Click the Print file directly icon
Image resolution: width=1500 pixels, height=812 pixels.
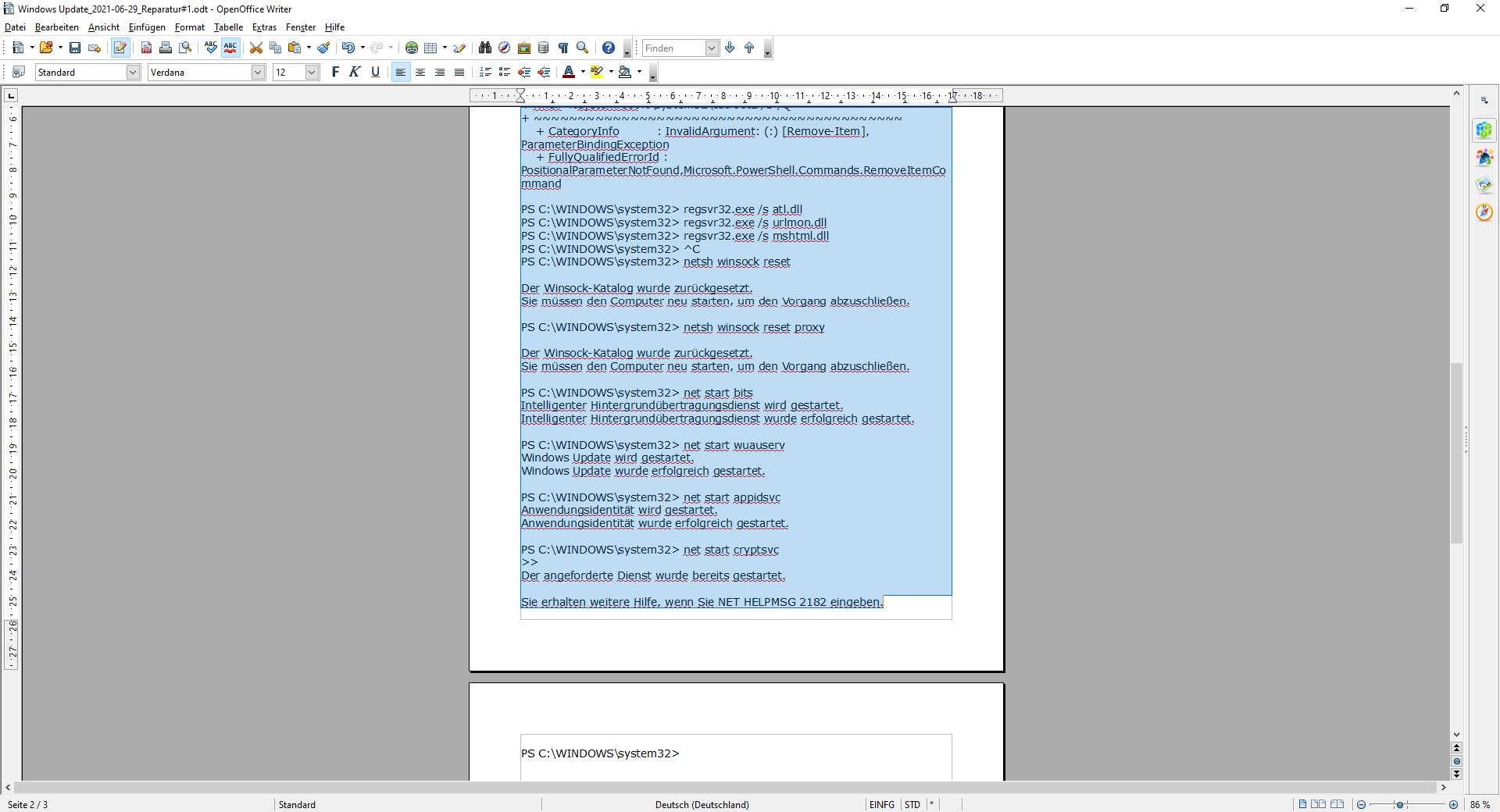coord(166,48)
